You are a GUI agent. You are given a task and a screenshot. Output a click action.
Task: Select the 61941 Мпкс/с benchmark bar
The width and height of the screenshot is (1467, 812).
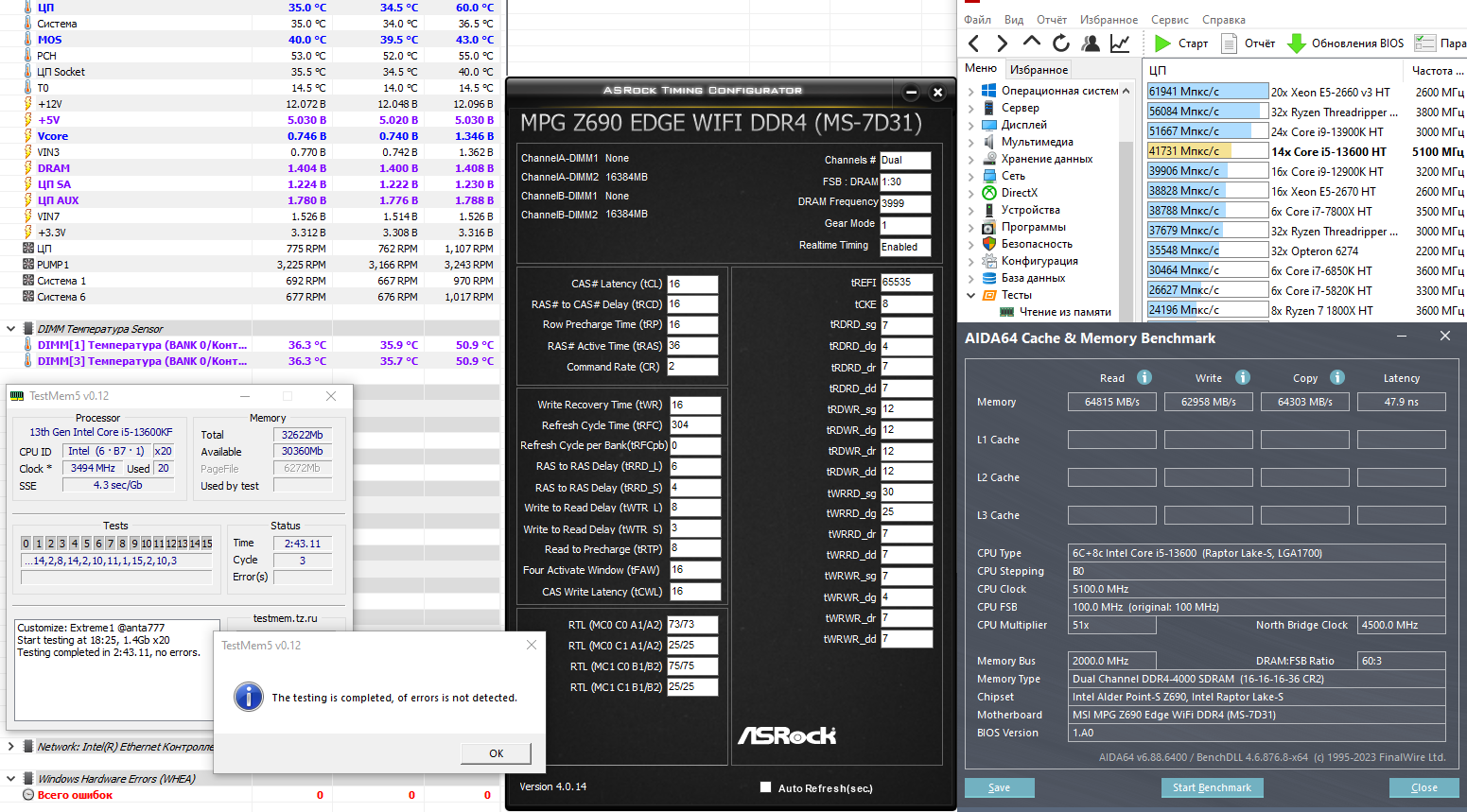coord(1207,92)
